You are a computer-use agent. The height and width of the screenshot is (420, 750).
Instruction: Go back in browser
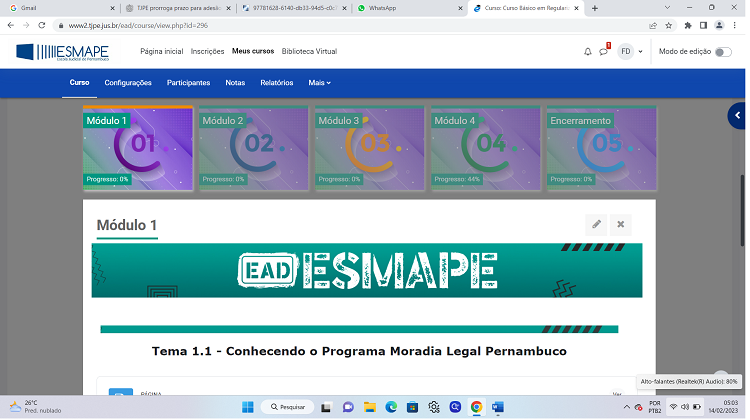point(11,25)
